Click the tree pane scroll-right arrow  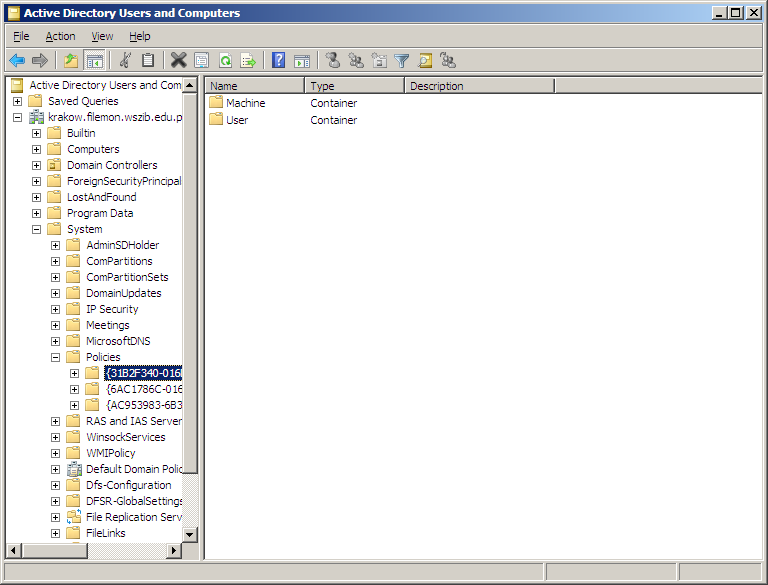173,551
